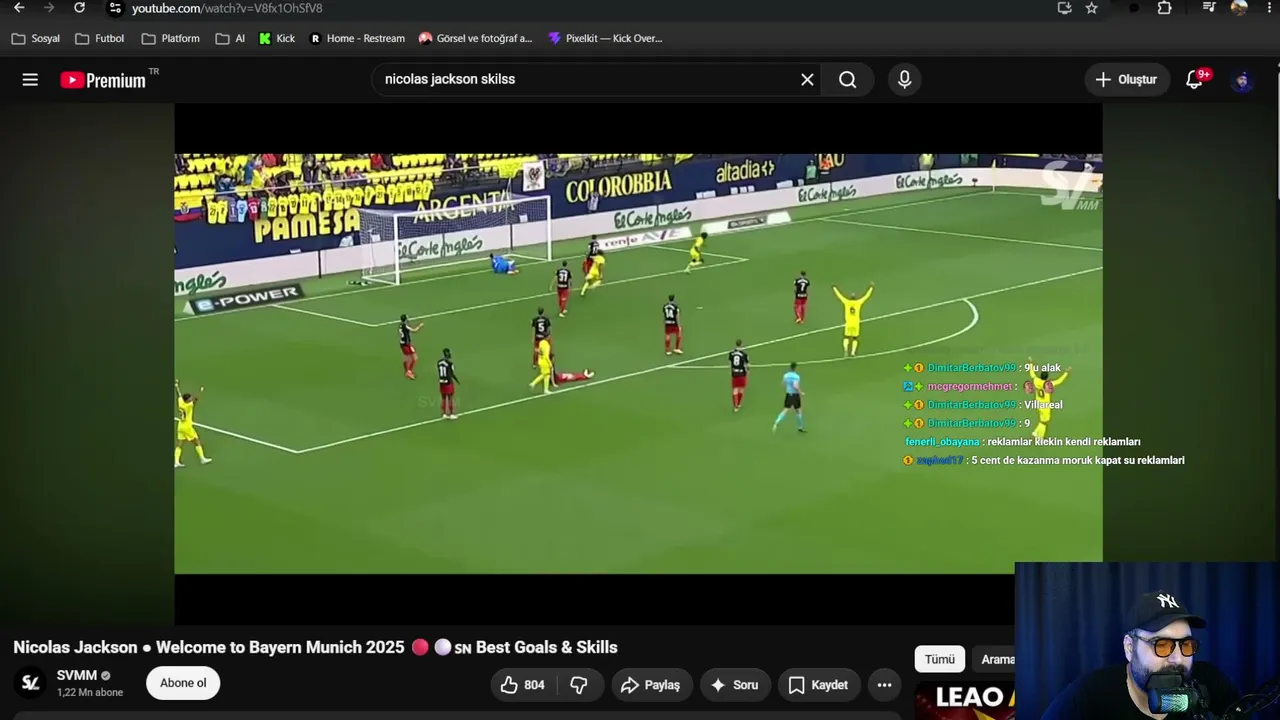Go back to the previous browser page
The height and width of the screenshot is (720, 1280).
point(19,8)
